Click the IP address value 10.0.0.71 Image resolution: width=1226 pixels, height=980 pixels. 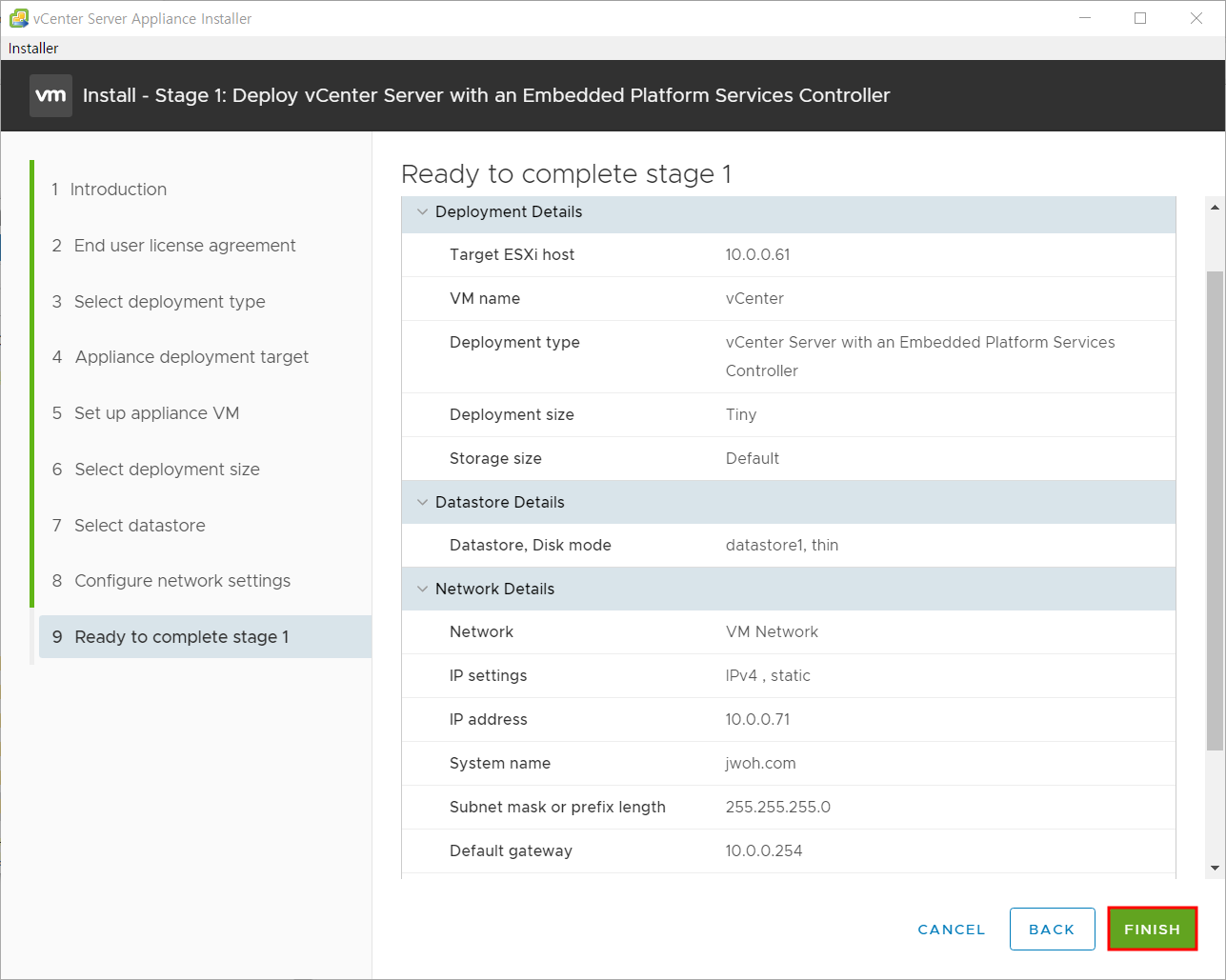tap(757, 719)
